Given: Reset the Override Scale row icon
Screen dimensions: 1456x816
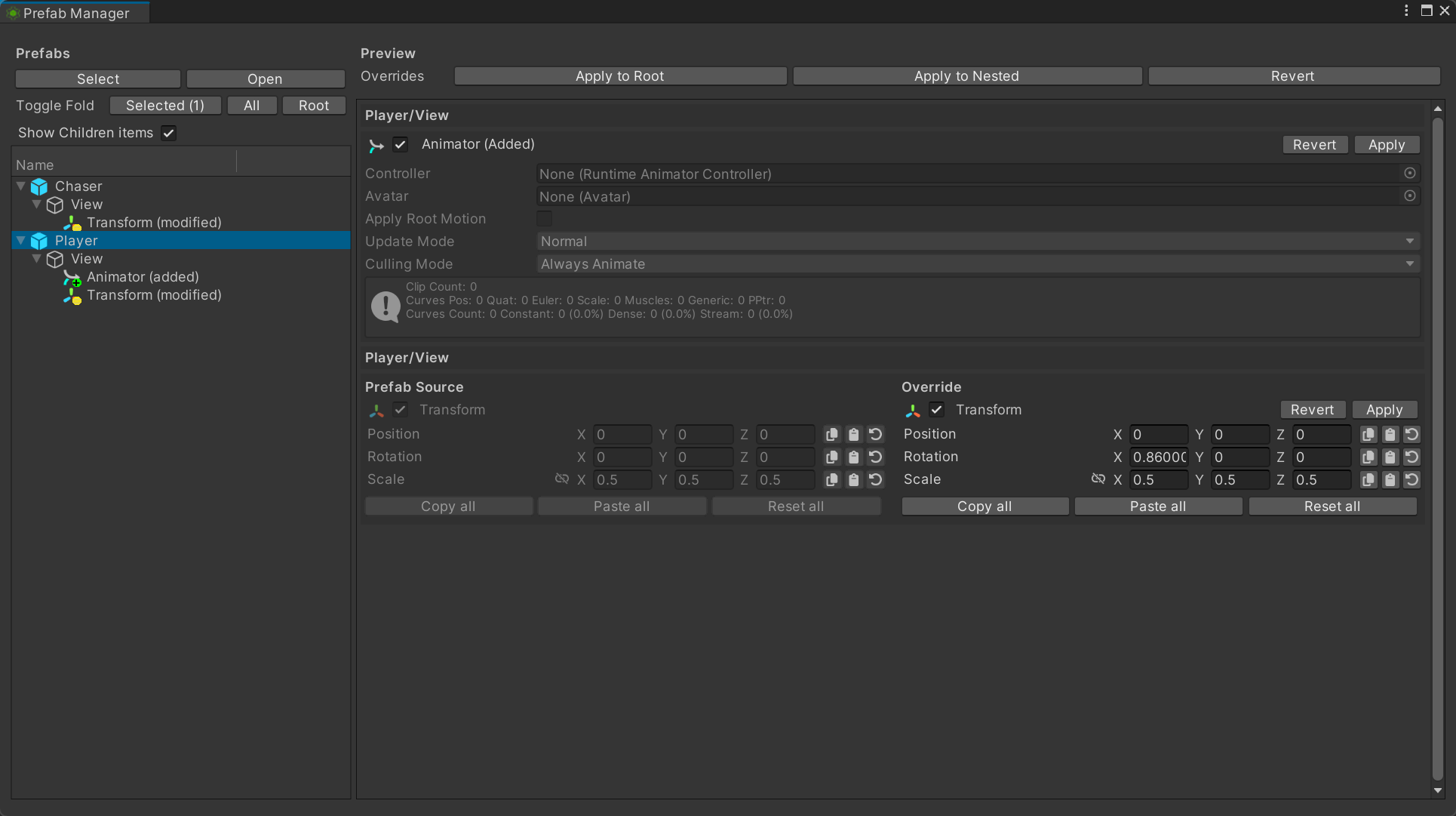Looking at the screenshot, I should pyautogui.click(x=1411, y=479).
